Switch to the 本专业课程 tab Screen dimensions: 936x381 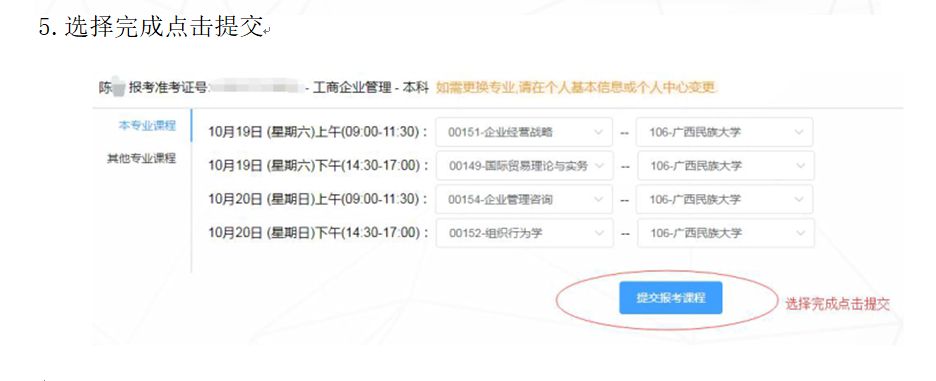(147, 125)
